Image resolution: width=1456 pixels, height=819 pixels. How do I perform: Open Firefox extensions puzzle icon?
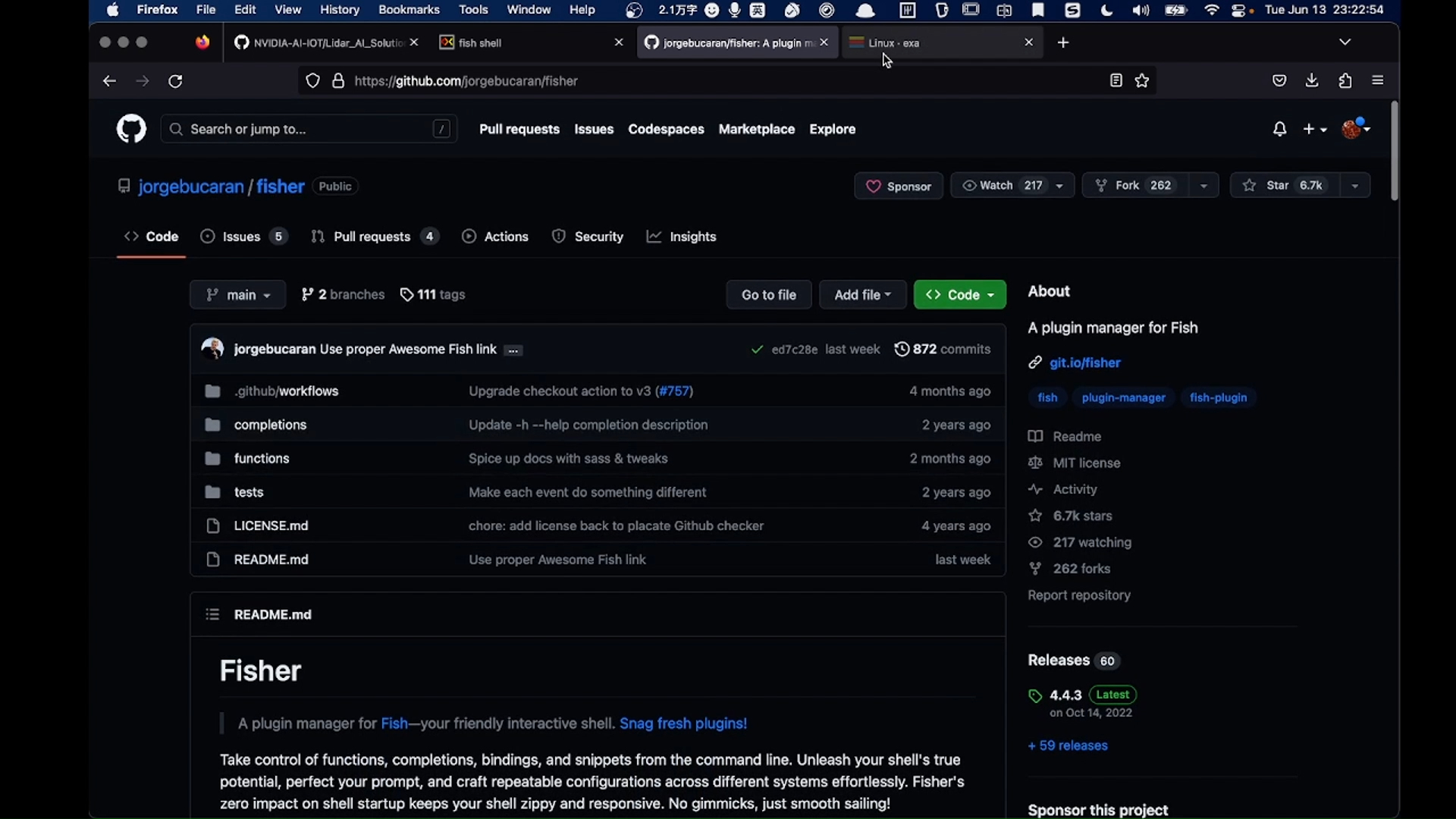tap(1345, 80)
